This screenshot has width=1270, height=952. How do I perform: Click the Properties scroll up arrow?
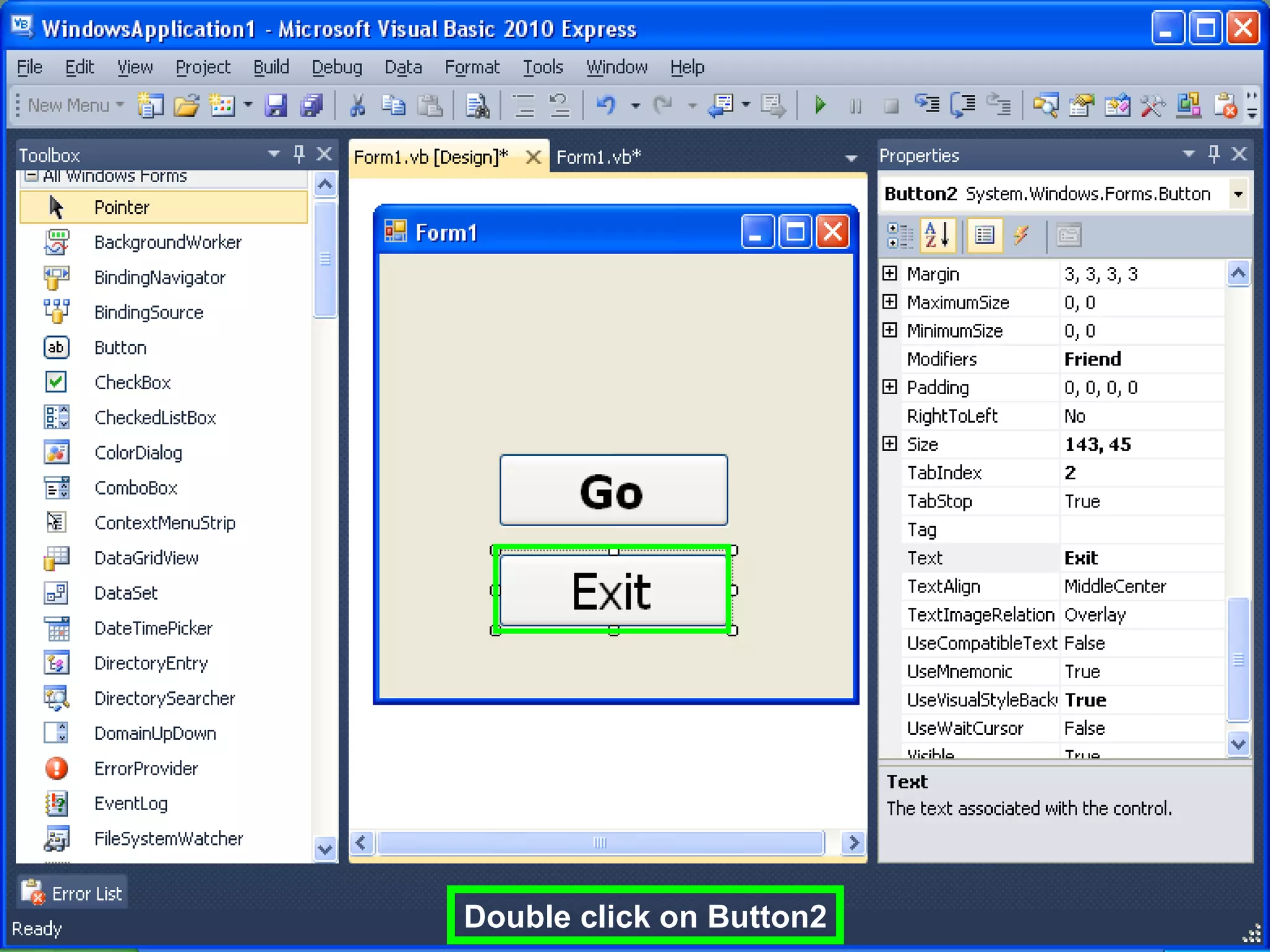coord(1238,273)
